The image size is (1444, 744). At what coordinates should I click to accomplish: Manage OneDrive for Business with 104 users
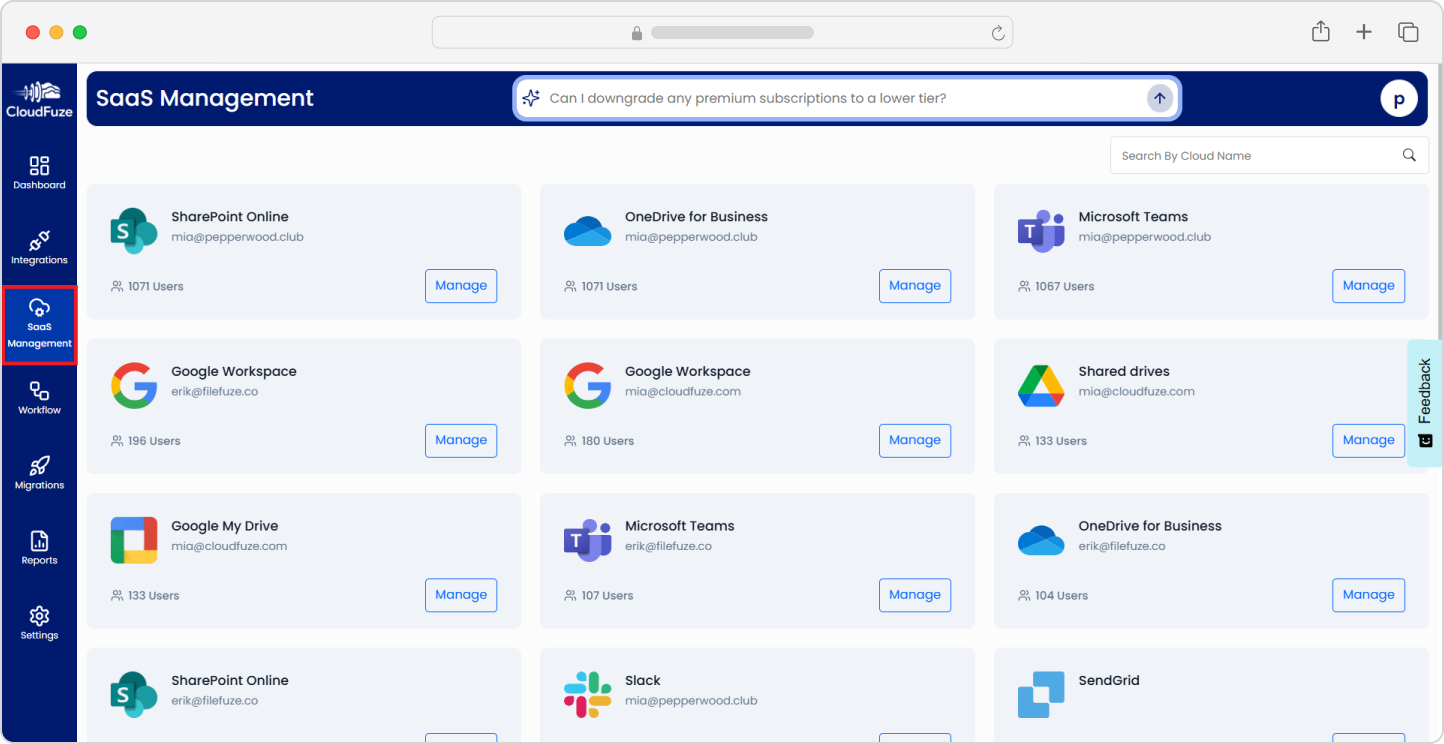(1368, 595)
